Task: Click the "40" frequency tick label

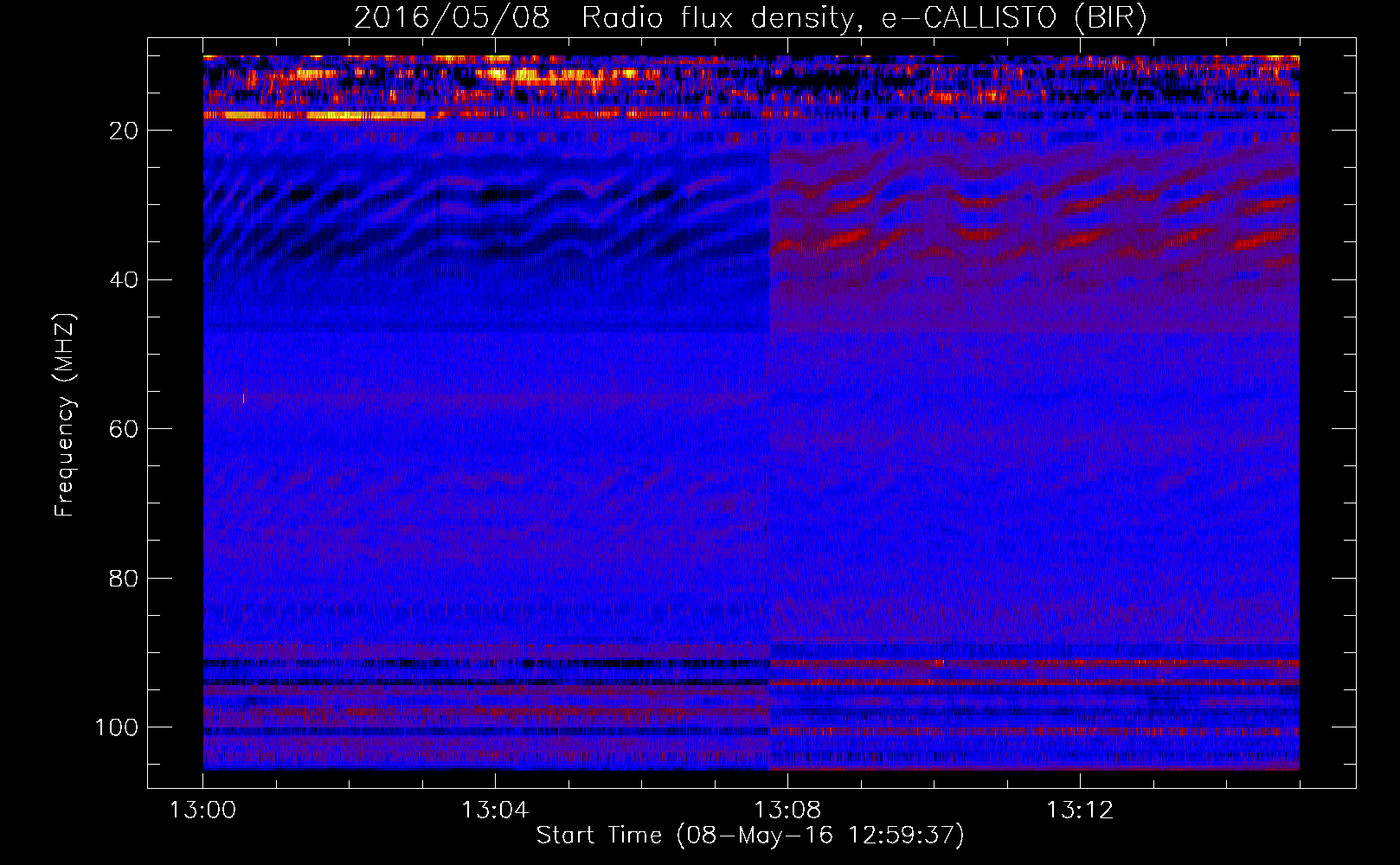Action: (x=124, y=280)
